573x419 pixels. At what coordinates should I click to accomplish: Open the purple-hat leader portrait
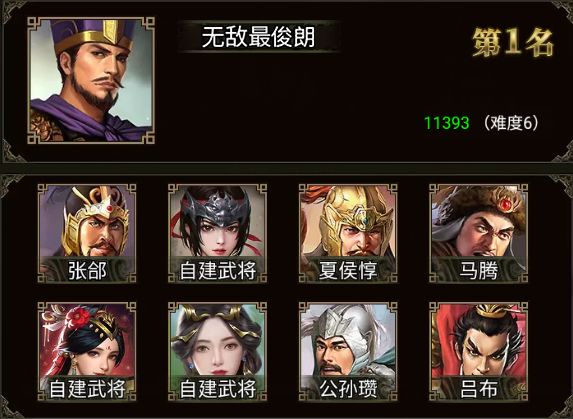(x=91, y=80)
